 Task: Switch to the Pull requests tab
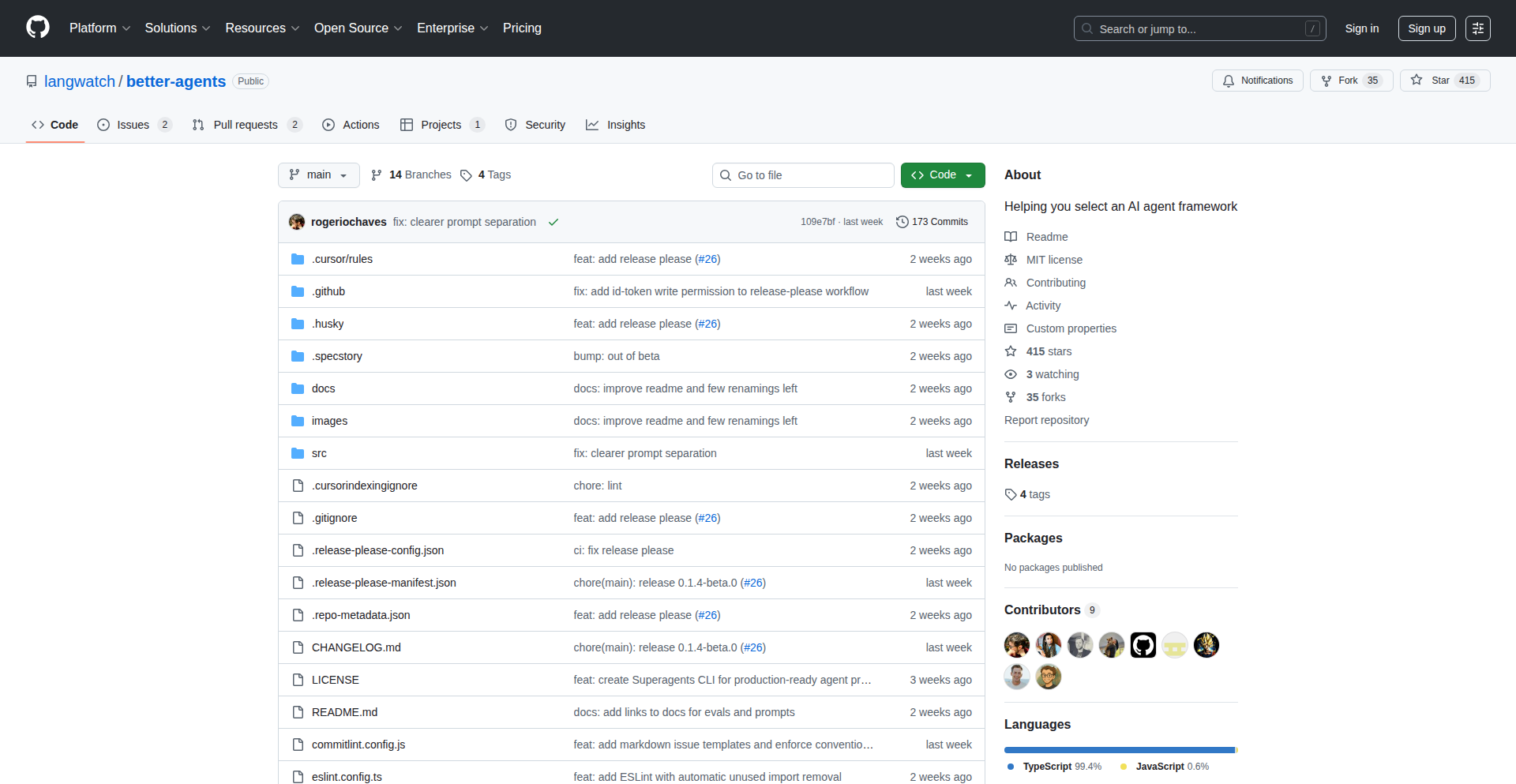[246, 125]
